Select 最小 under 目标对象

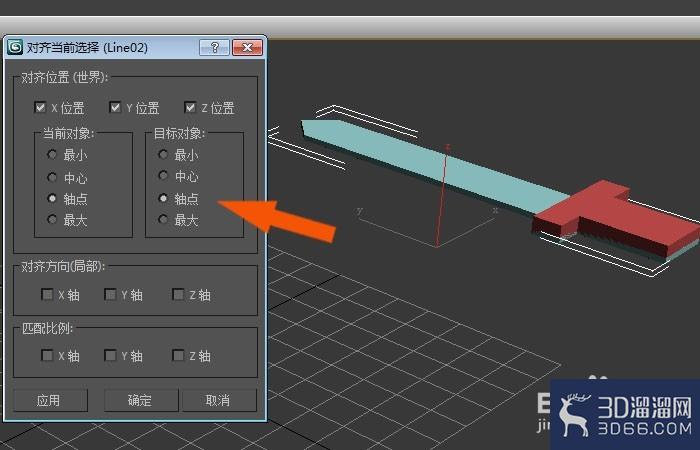163,154
